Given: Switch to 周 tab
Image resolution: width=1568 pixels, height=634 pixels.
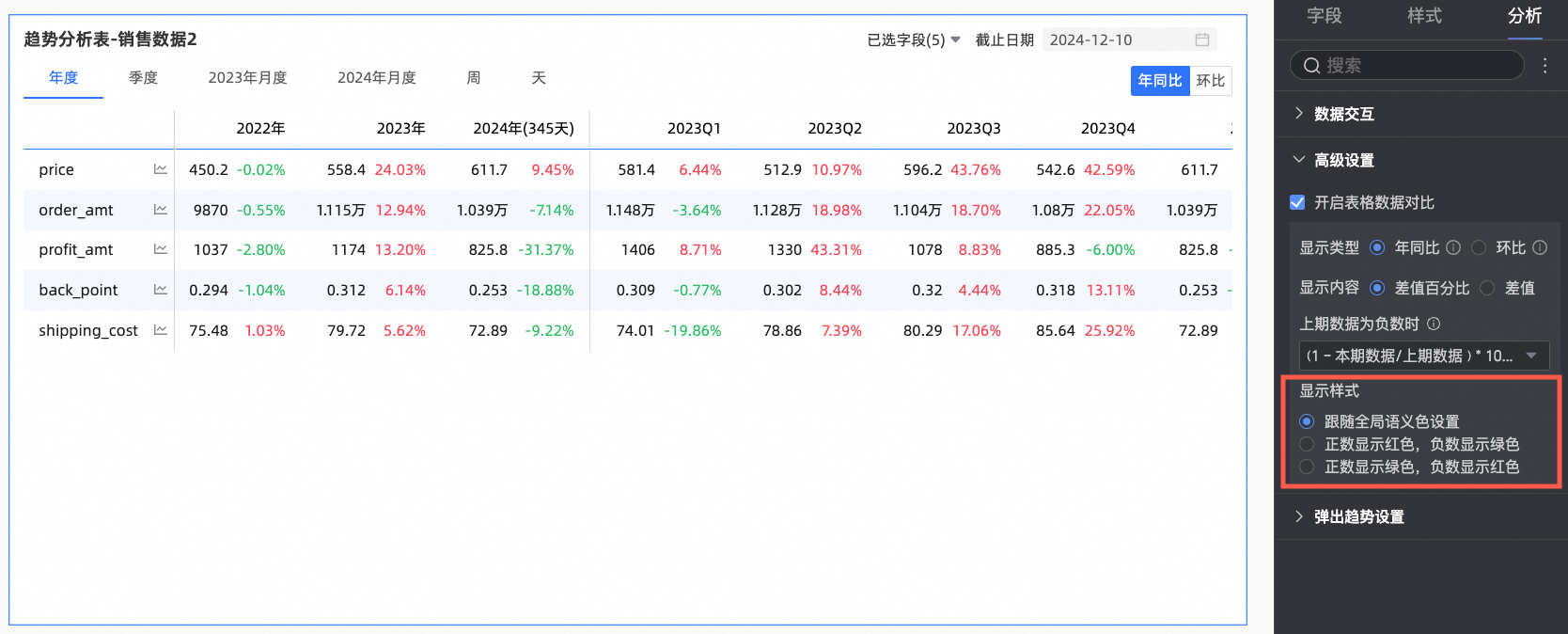Looking at the screenshot, I should (474, 78).
